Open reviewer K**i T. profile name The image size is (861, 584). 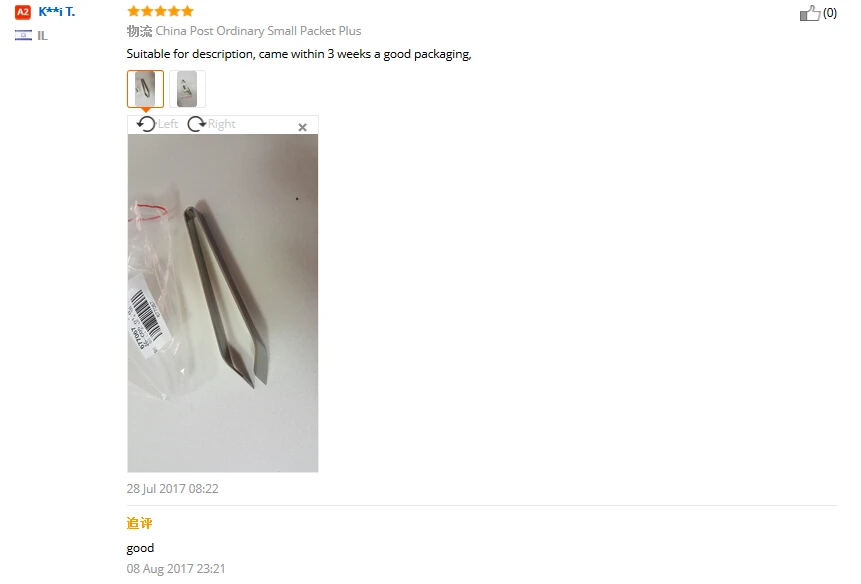pos(57,12)
